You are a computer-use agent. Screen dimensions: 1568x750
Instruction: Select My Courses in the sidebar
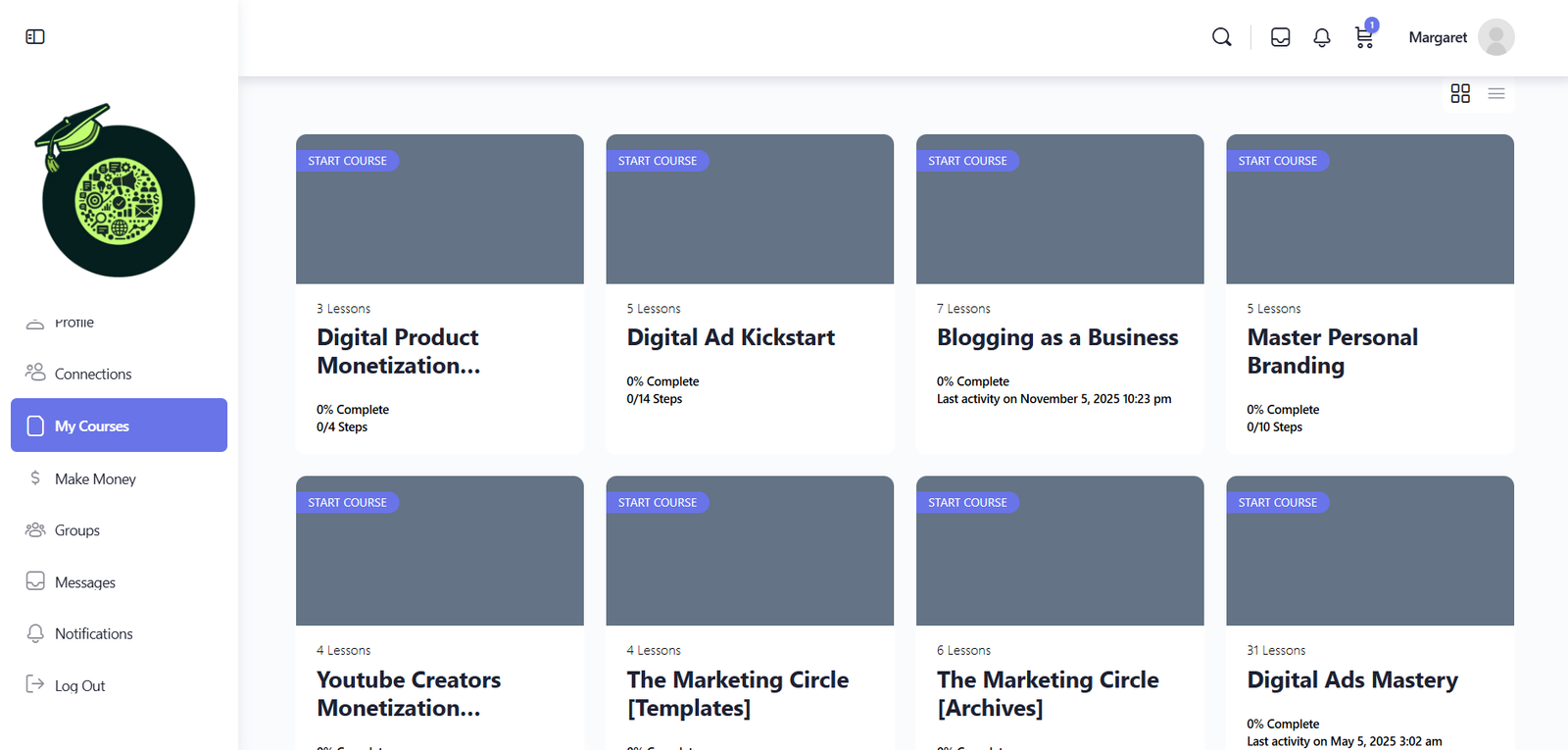click(x=119, y=425)
